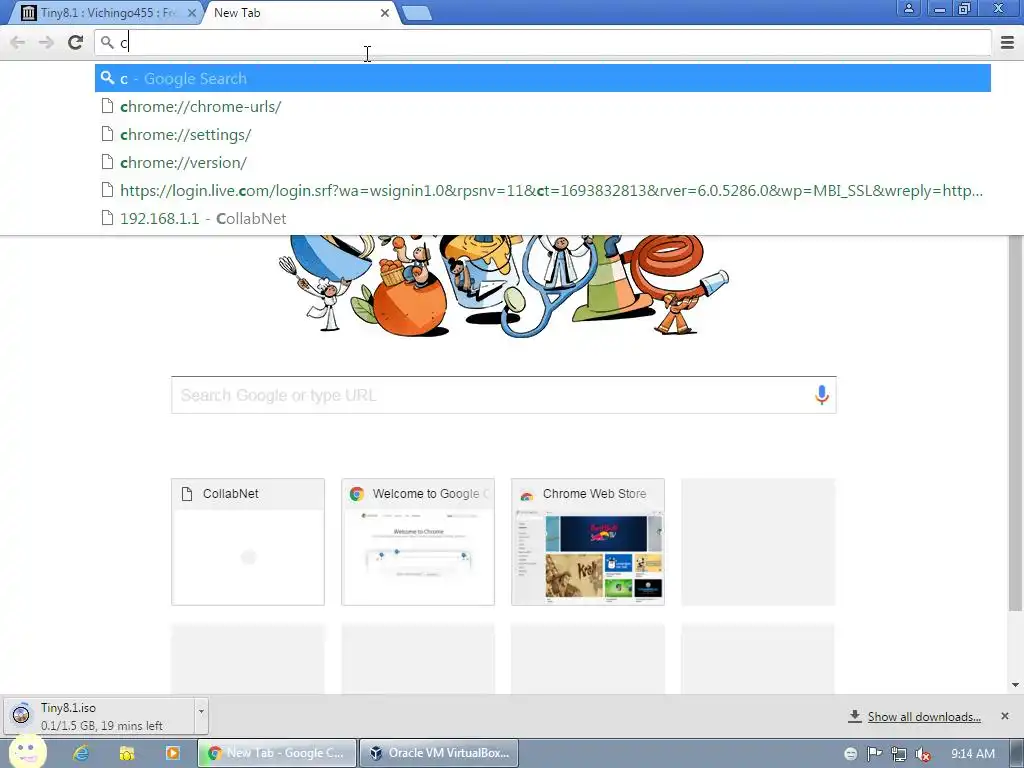Open the Chrome Web Store tile
1024x768 pixels.
[588, 542]
